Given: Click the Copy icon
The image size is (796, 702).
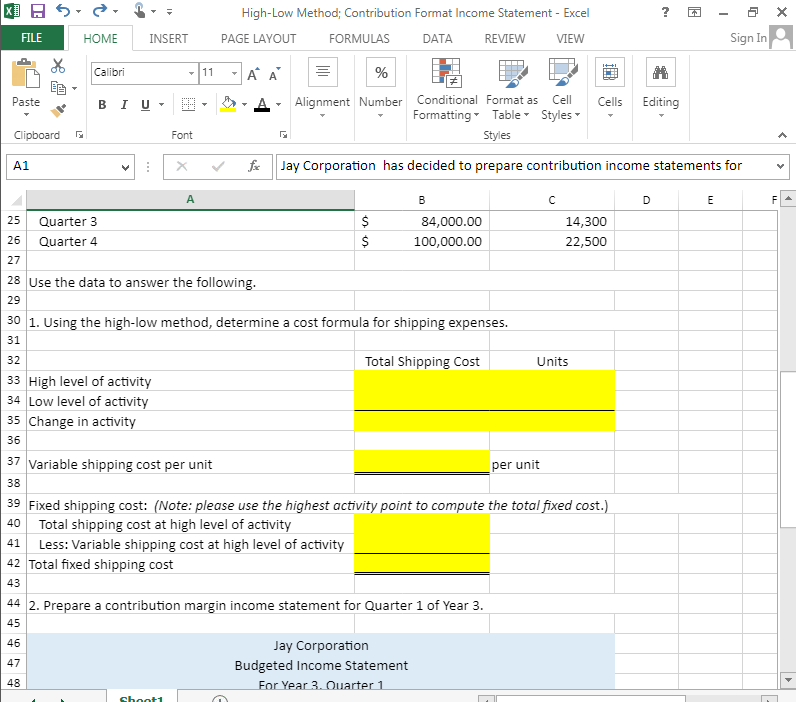Looking at the screenshot, I should click(58, 88).
